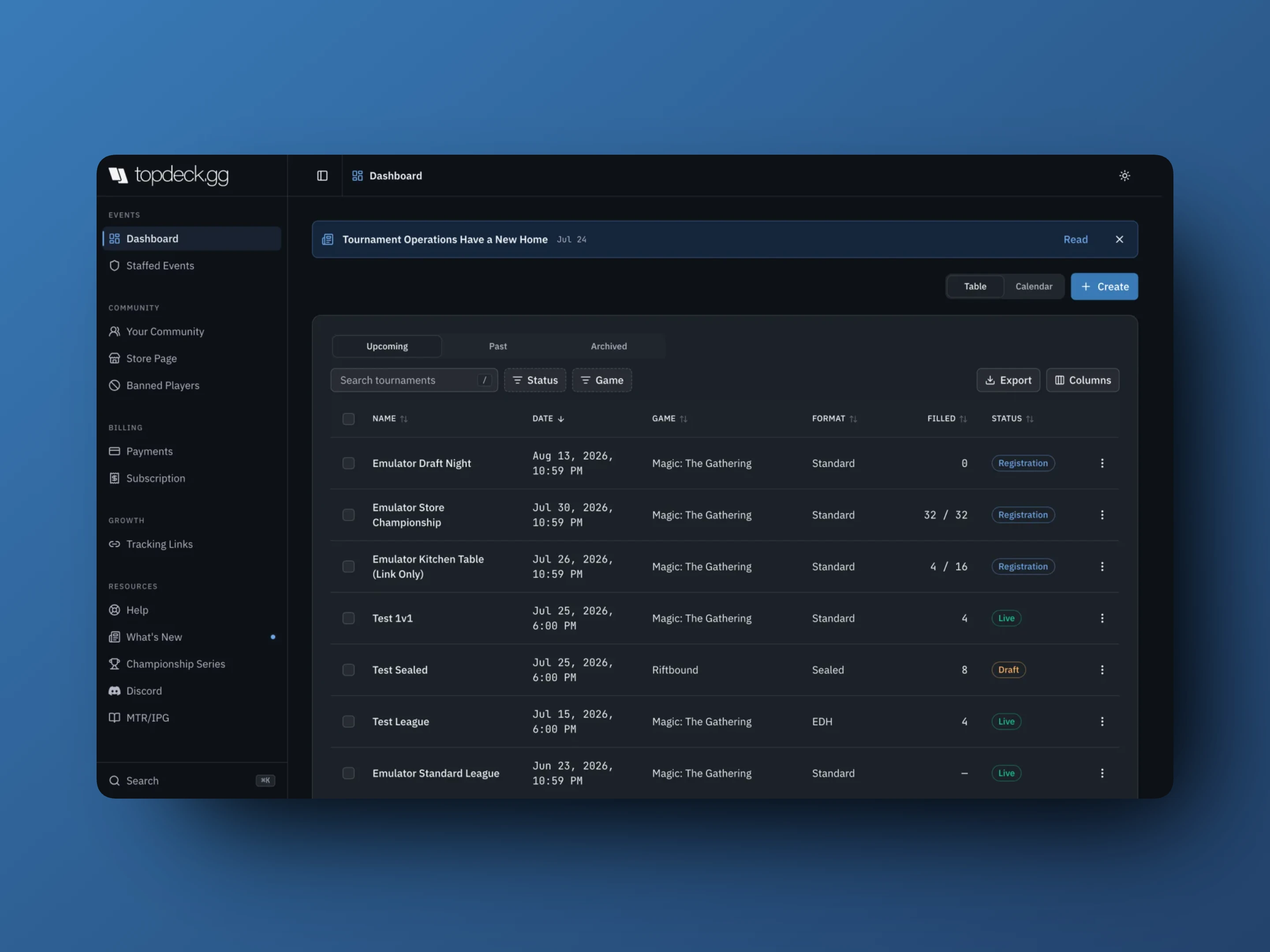Click the sidebar Search magnifier icon
The image size is (1270, 952).
114,781
